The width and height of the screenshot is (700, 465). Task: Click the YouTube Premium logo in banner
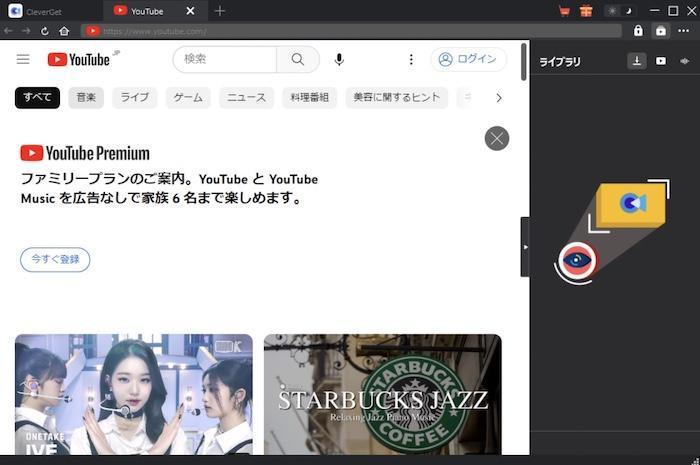(x=85, y=153)
